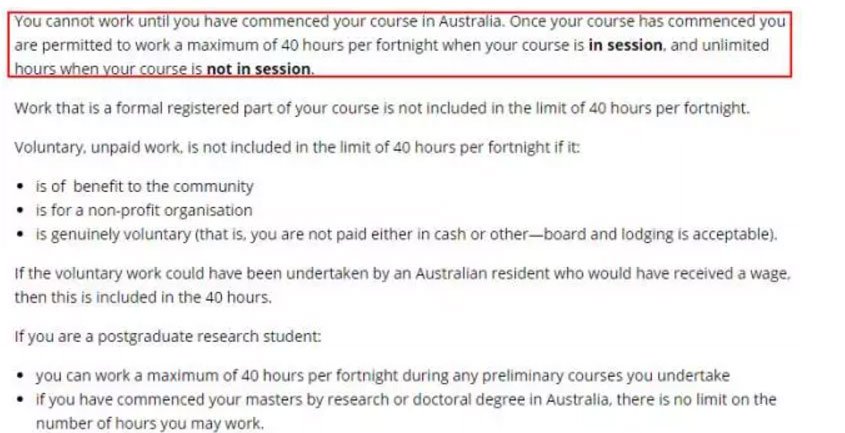Click 'then this is included in the 40 hours' line
The image size is (845, 433).
coord(143,298)
